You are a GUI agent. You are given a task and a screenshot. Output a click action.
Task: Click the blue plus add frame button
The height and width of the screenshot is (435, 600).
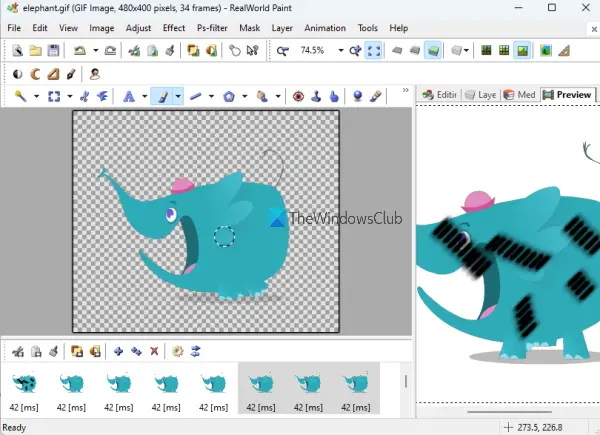[x=118, y=351]
